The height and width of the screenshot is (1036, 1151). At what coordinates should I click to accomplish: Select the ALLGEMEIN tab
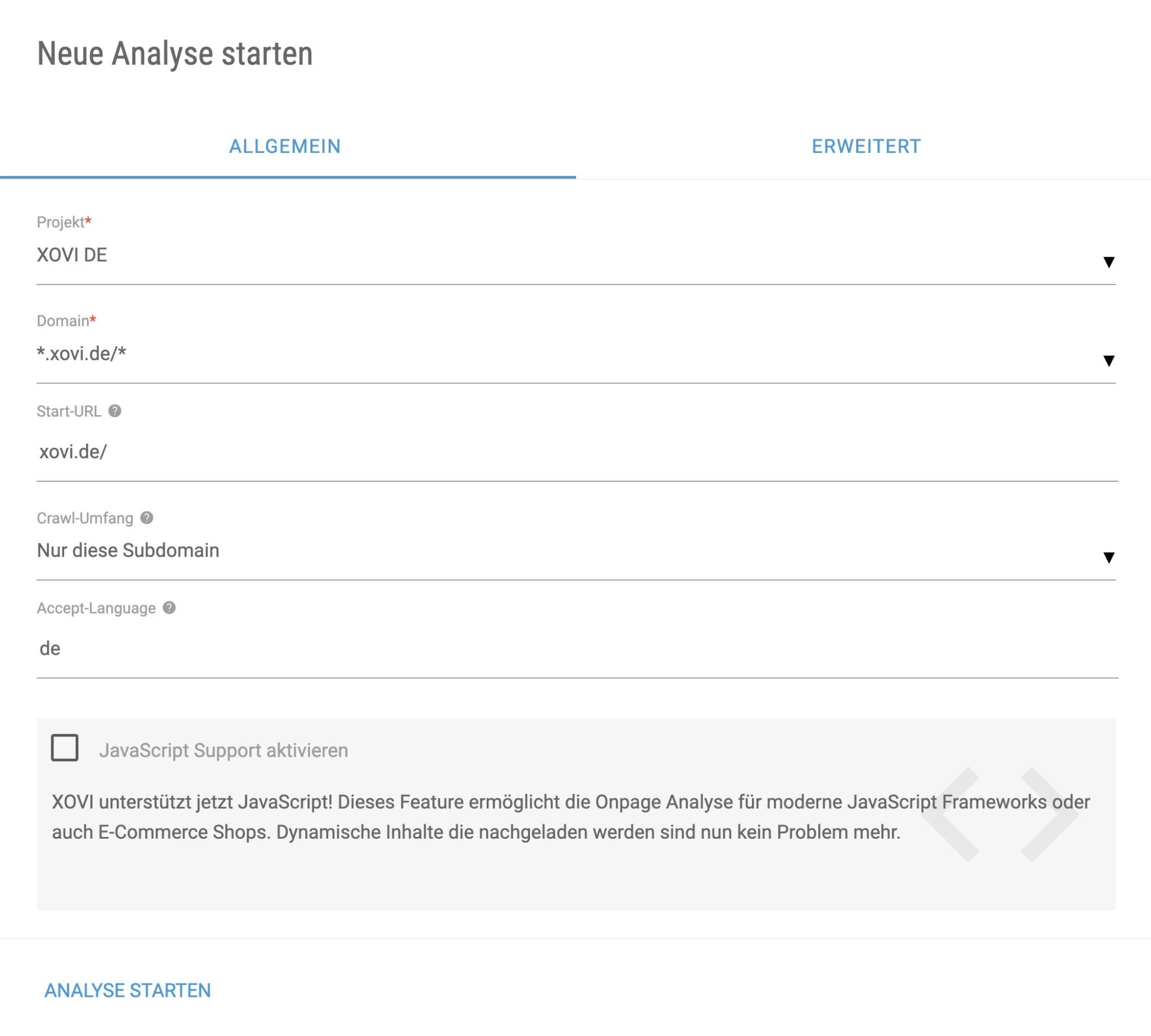click(x=284, y=147)
